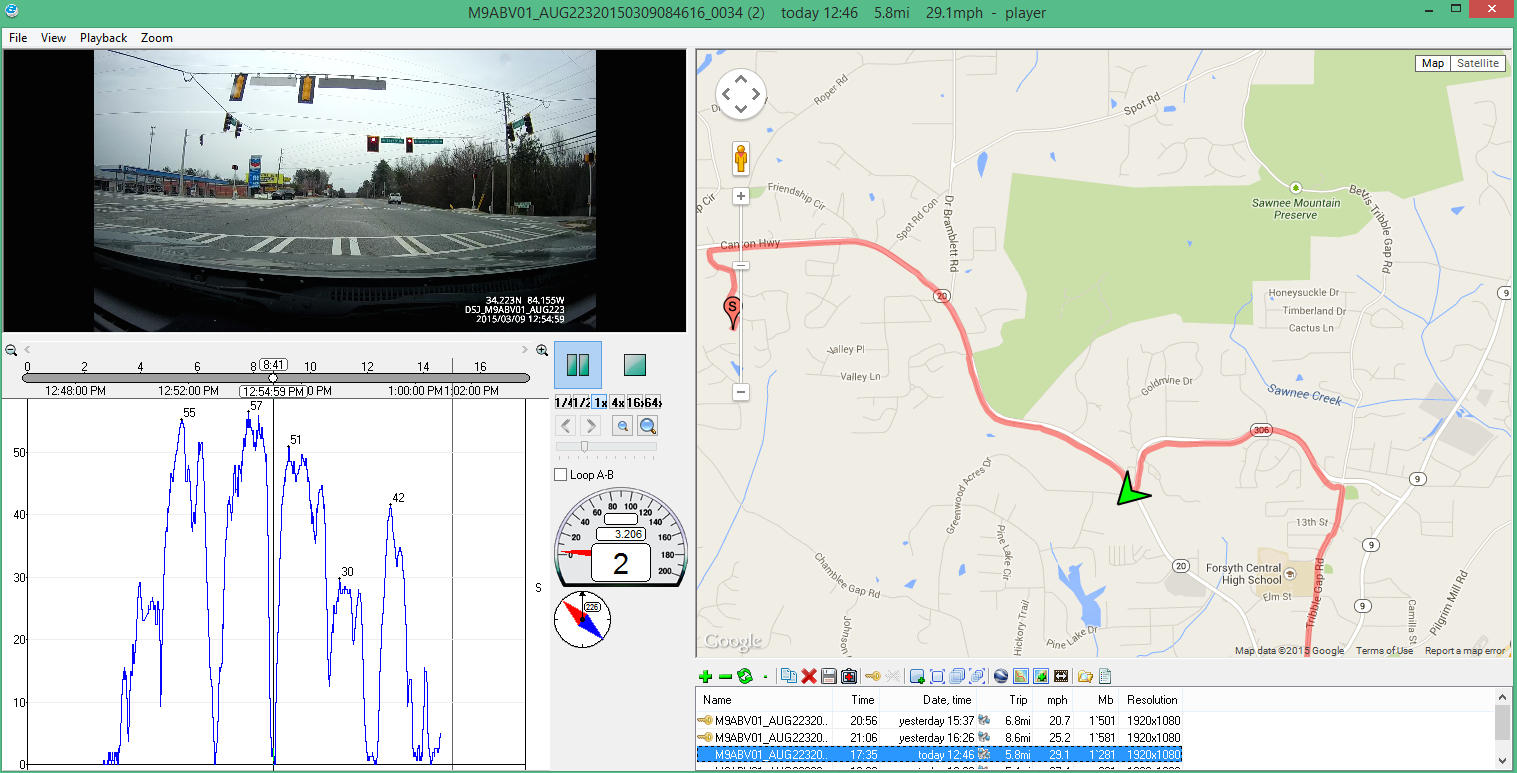The image size is (1517, 773).
Task: Pause the video playback
Action: point(578,365)
